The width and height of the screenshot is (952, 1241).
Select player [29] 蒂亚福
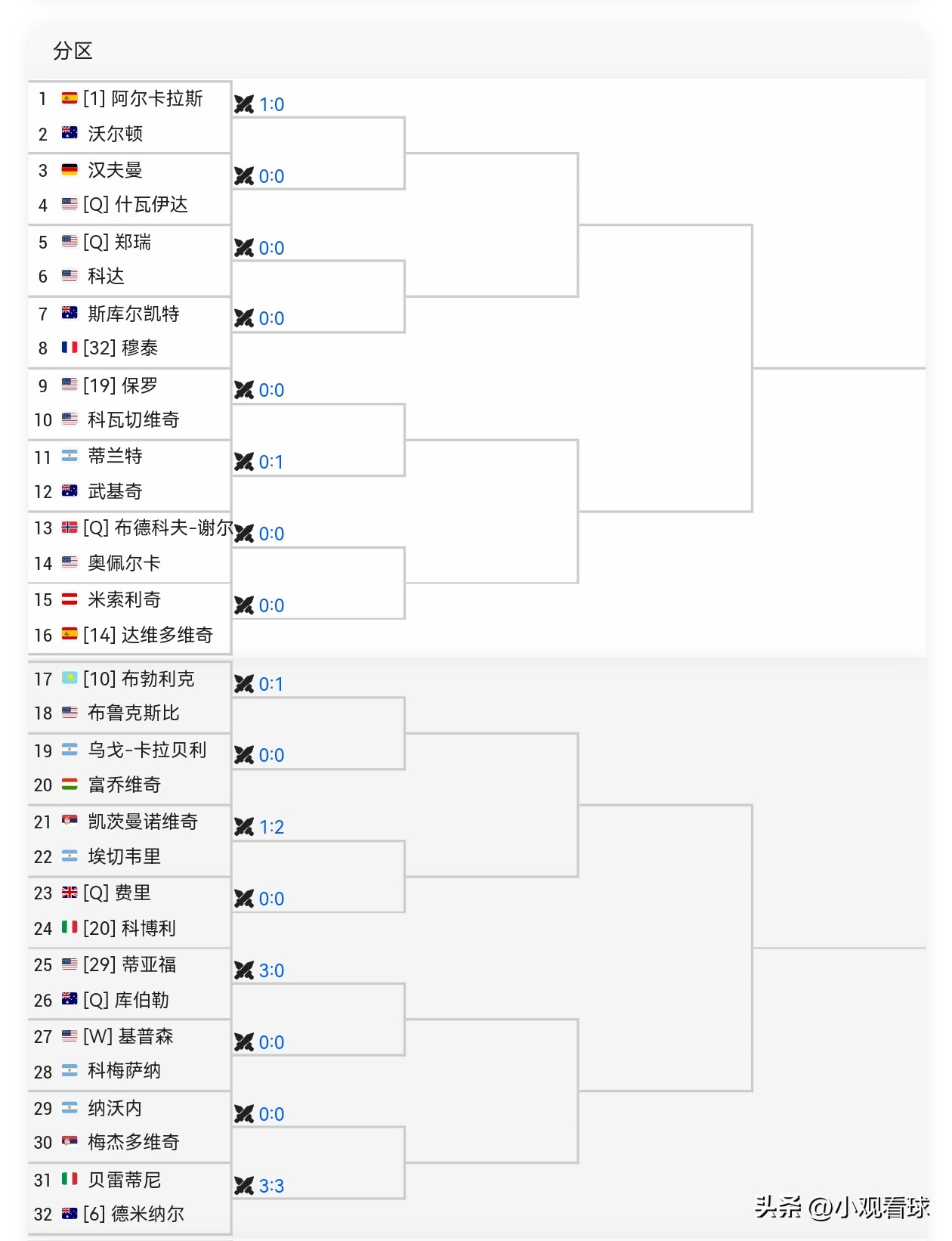click(130, 964)
